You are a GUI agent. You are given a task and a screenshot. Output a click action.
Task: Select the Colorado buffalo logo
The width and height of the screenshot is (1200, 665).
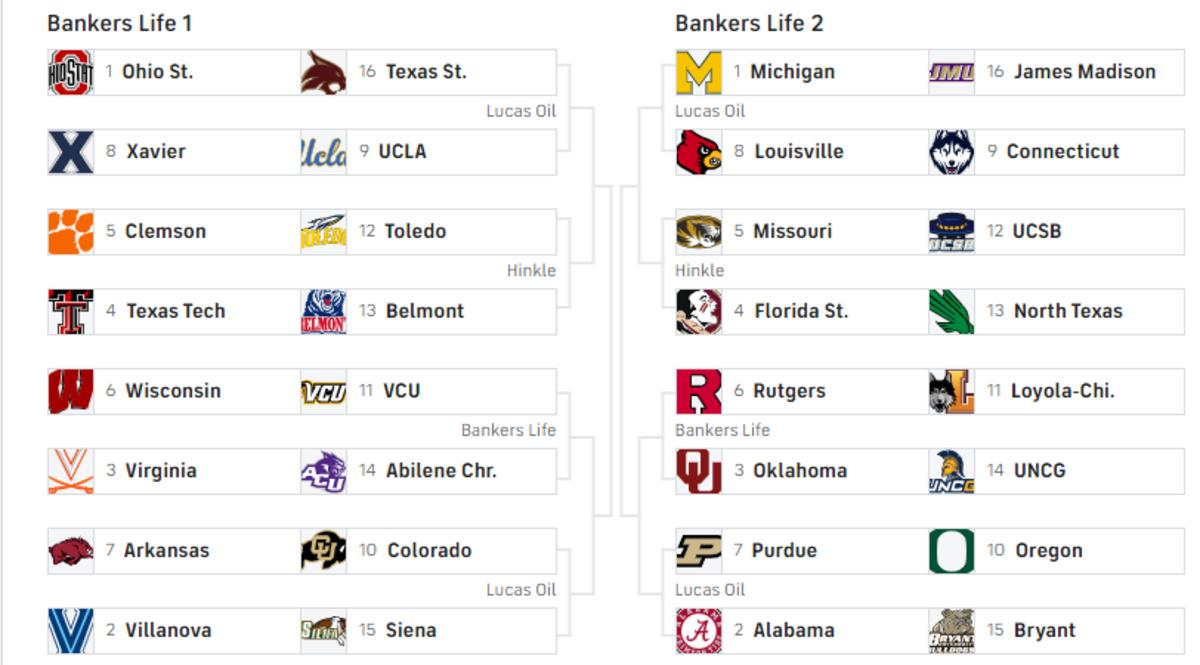pyautogui.click(x=324, y=551)
